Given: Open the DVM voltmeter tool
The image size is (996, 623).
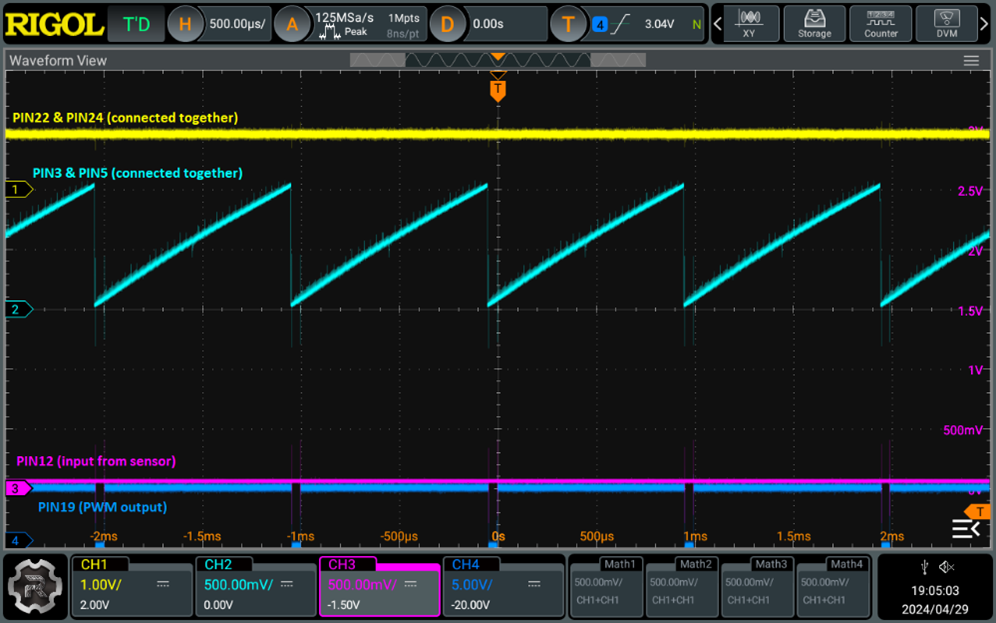Looking at the screenshot, I should pos(946,23).
